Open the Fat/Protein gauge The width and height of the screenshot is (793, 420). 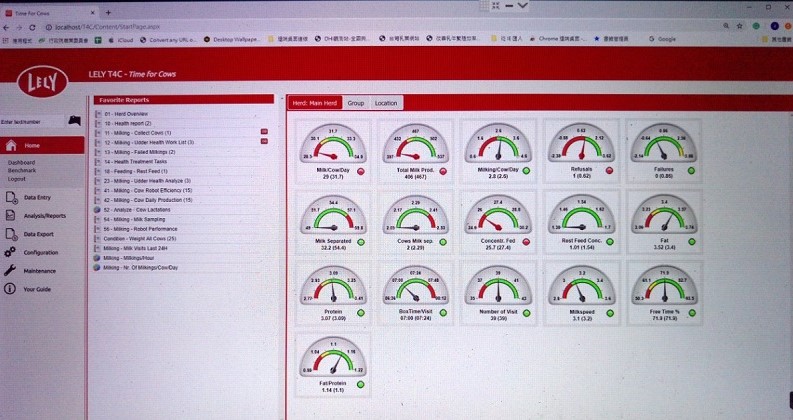(333, 365)
